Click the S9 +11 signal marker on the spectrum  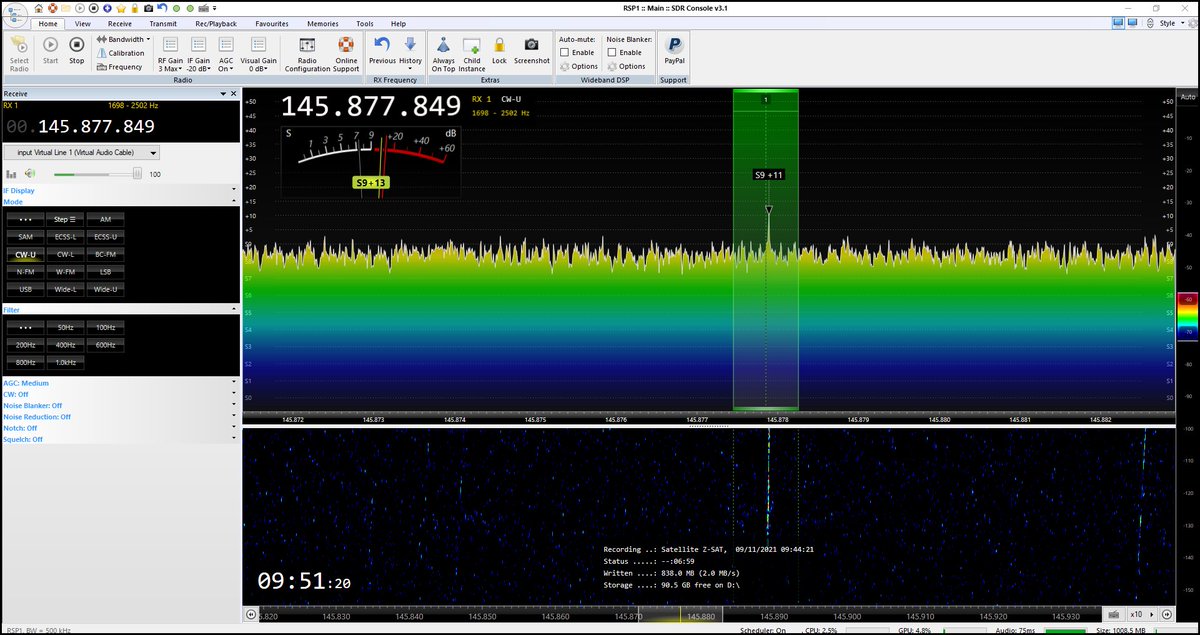769,175
